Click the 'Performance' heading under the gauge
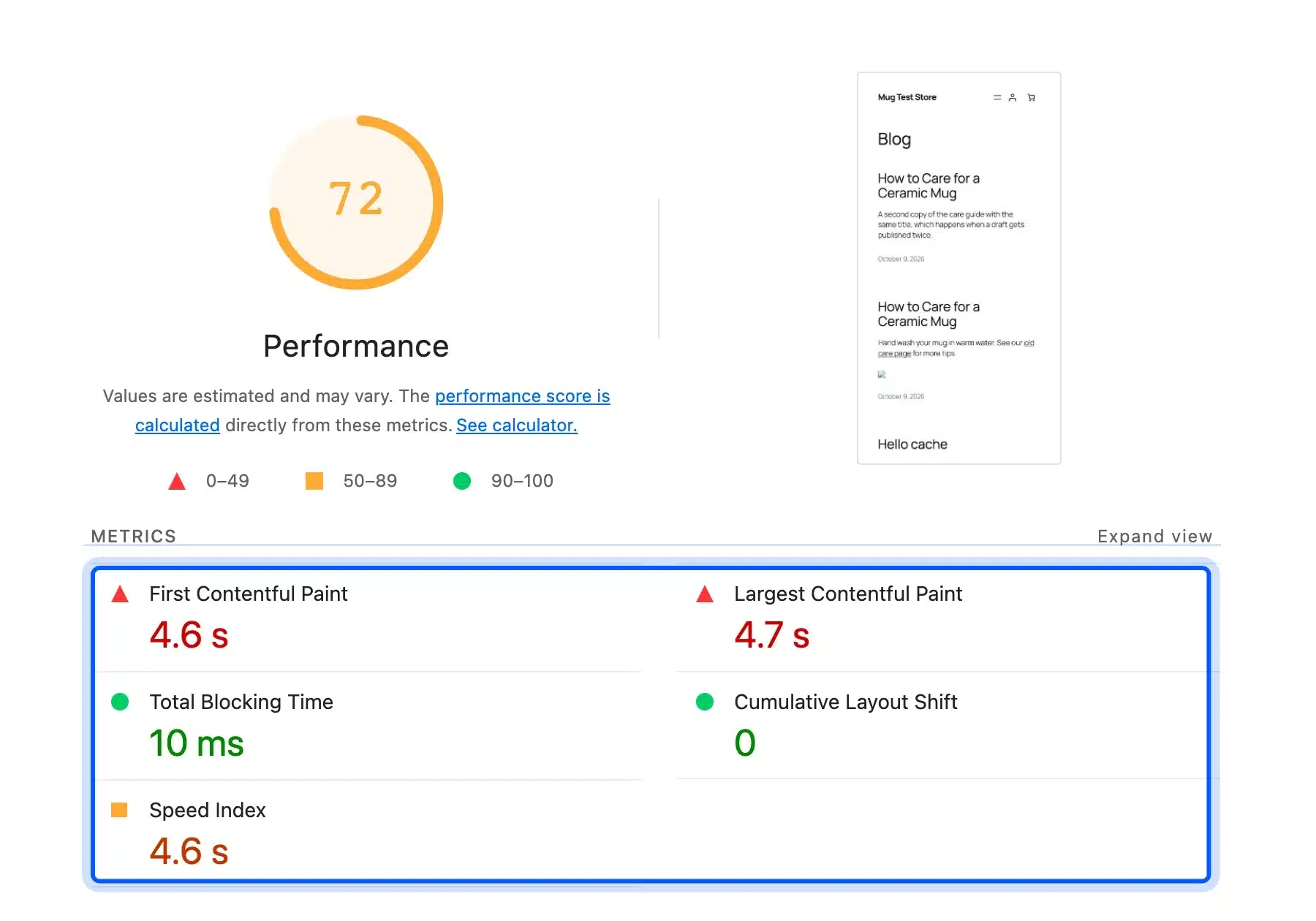Screen dimensions: 1316x921 coord(356,346)
